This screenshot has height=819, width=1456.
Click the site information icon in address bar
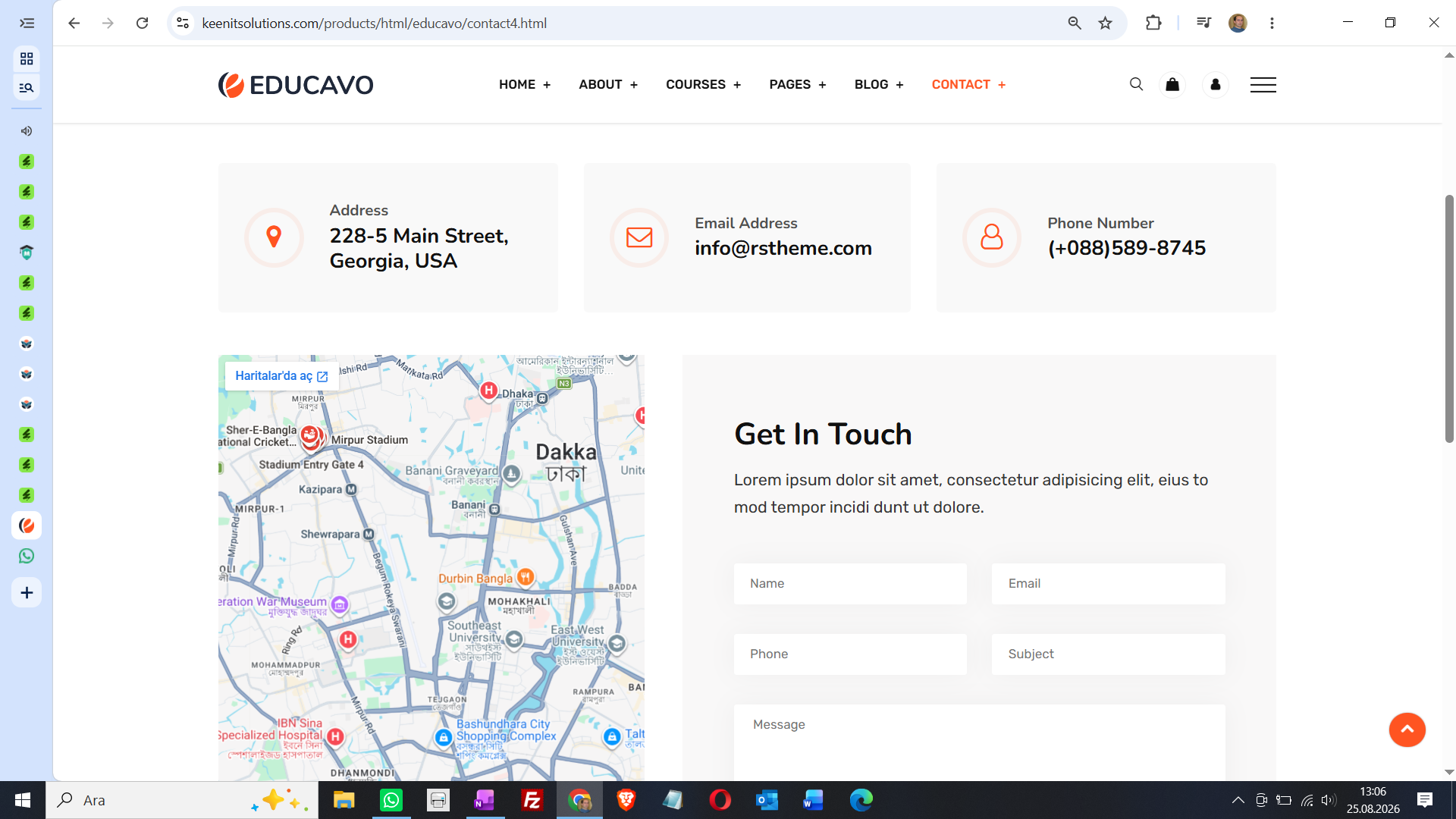pyautogui.click(x=183, y=23)
